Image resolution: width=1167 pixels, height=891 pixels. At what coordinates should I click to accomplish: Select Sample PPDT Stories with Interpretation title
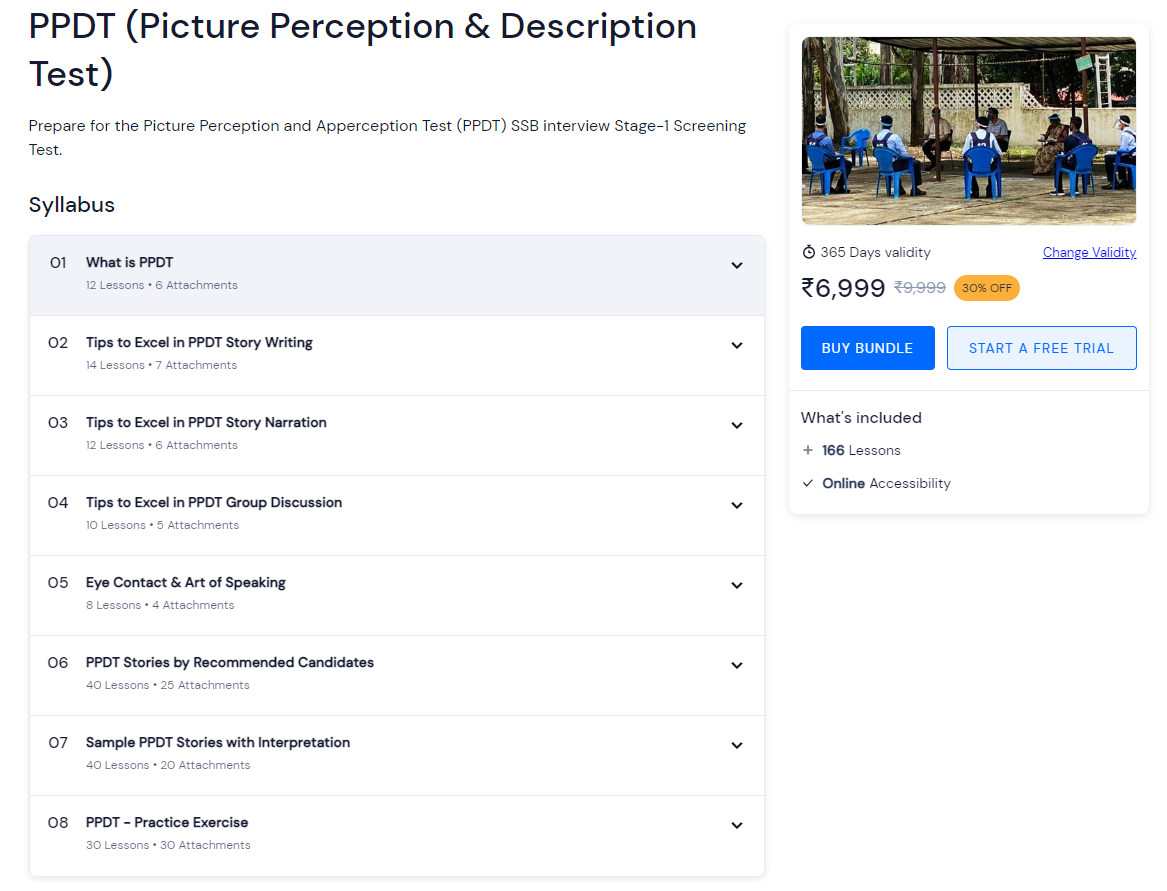(x=217, y=743)
